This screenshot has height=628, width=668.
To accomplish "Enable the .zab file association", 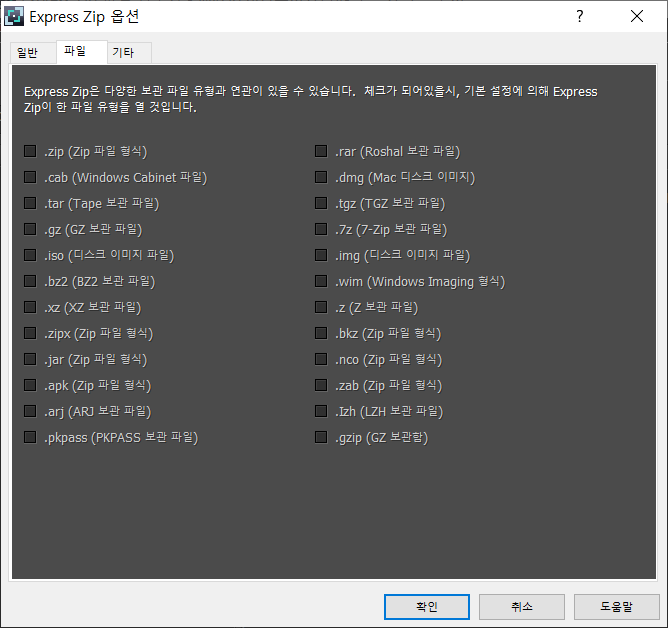I will point(321,385).
